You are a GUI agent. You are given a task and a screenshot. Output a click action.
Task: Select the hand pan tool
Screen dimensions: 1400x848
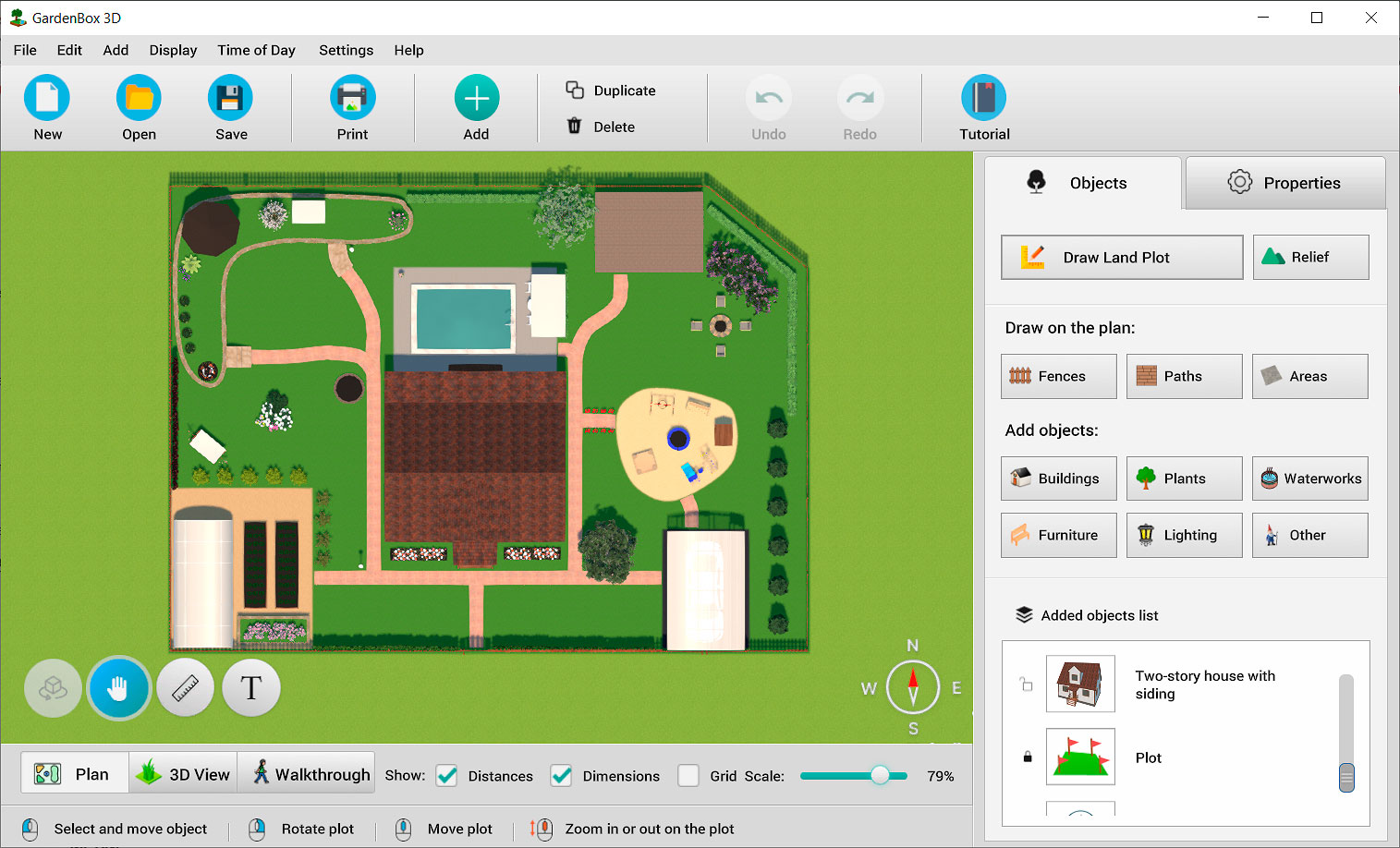(118, 687)
